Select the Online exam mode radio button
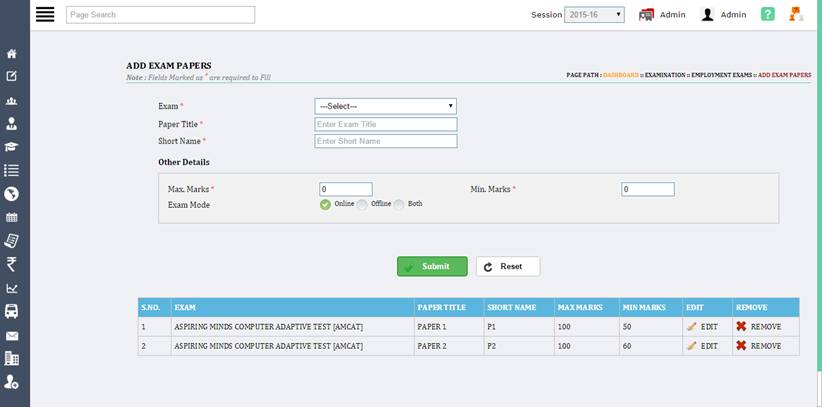Viewport: 822px width, 407px height. pyautogui.click(x=325, y=204)
